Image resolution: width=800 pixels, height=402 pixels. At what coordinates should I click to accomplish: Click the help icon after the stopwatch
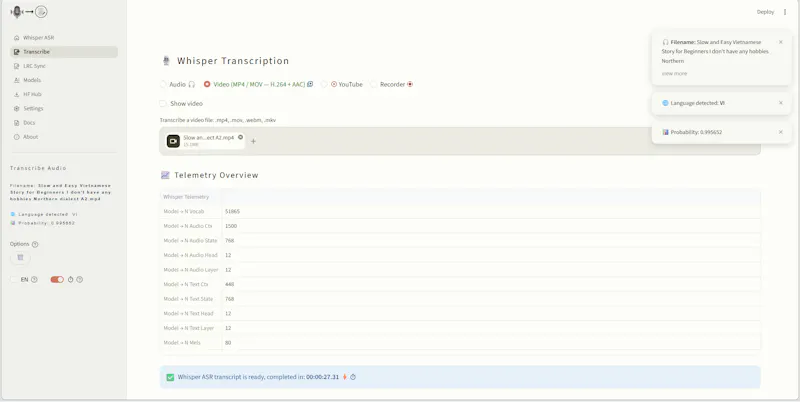(x=80, y=280)
